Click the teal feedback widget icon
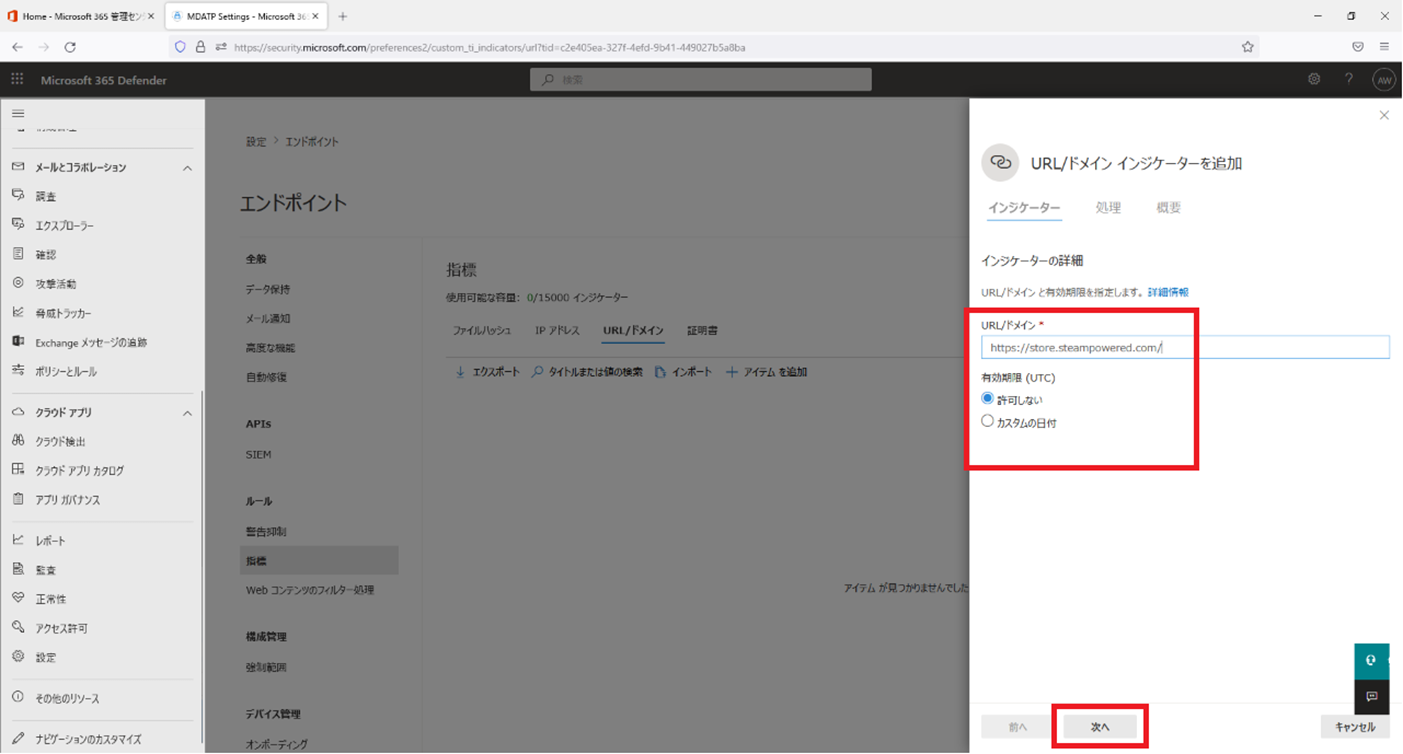The width and height of the screenshot is (1403, 754). click(x=1371, y=660)
